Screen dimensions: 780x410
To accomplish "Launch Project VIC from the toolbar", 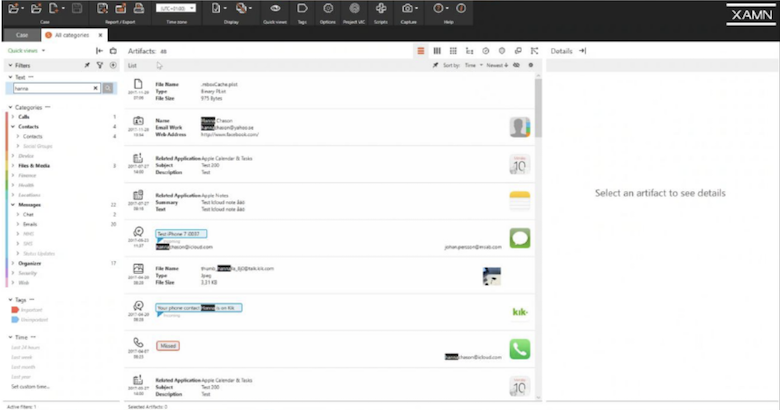I will [354, 8].
